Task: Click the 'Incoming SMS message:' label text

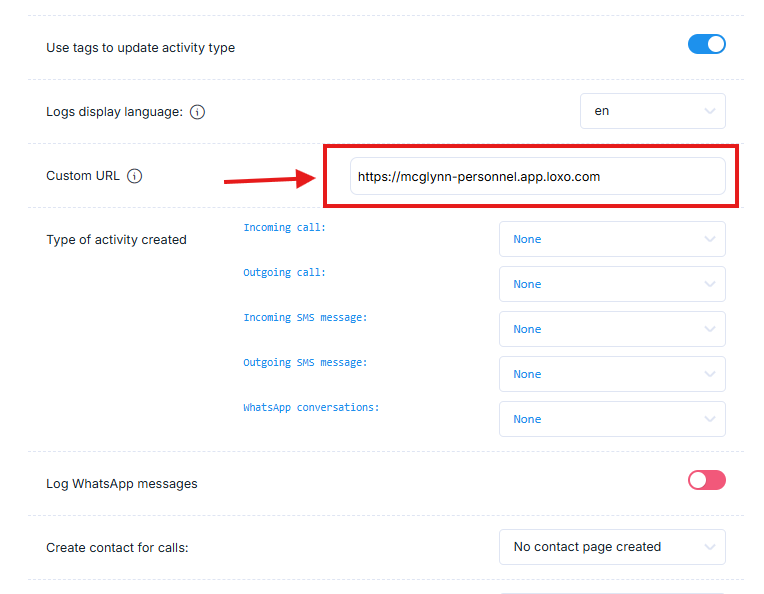Action: coord(305,318)
